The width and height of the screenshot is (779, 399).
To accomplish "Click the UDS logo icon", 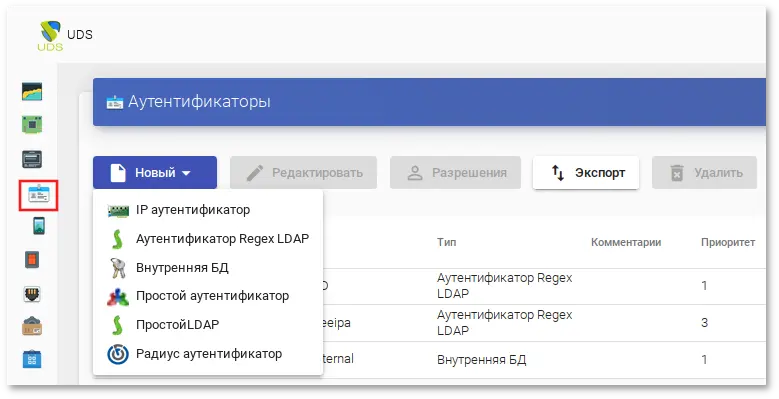I will click(x=50, y=36).
